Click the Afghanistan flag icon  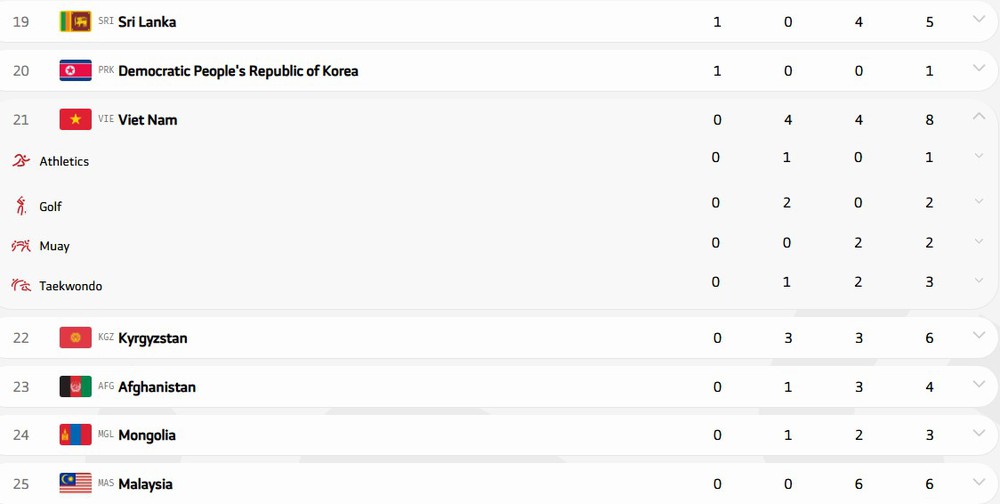click(75, 387)
